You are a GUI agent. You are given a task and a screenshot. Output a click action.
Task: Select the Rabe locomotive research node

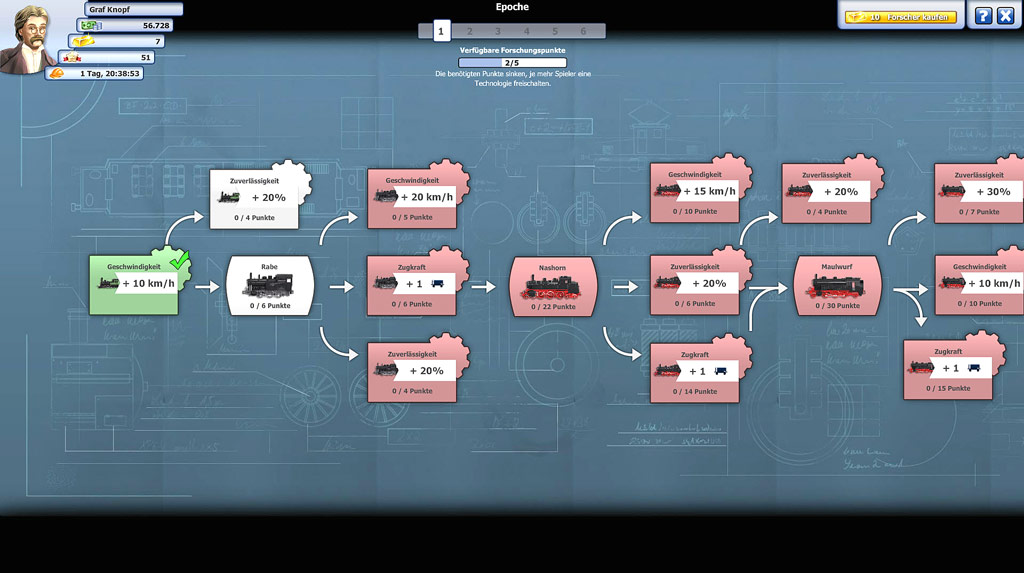click(x=270, y=286)
